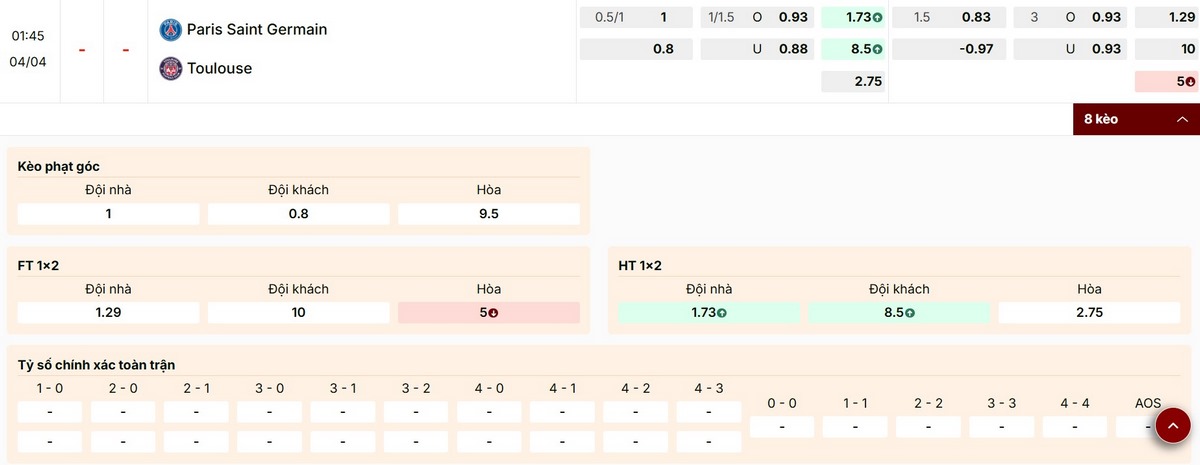Select the 0 - 0 correct score cell

point(782,427)
